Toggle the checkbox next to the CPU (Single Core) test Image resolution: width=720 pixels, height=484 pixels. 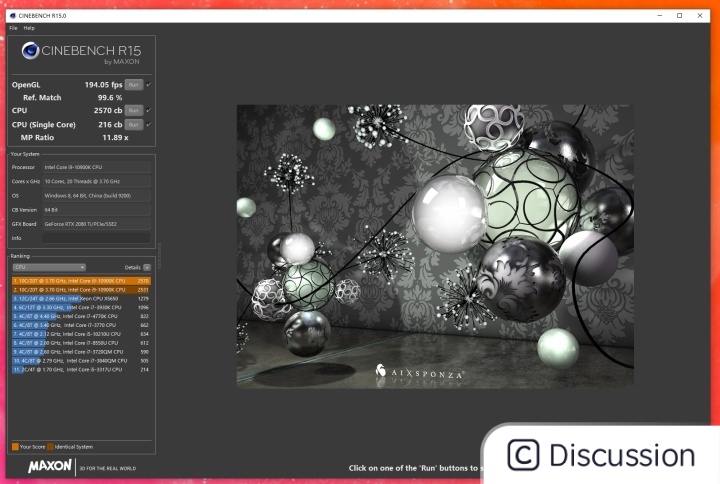click(x=148, y=124)
